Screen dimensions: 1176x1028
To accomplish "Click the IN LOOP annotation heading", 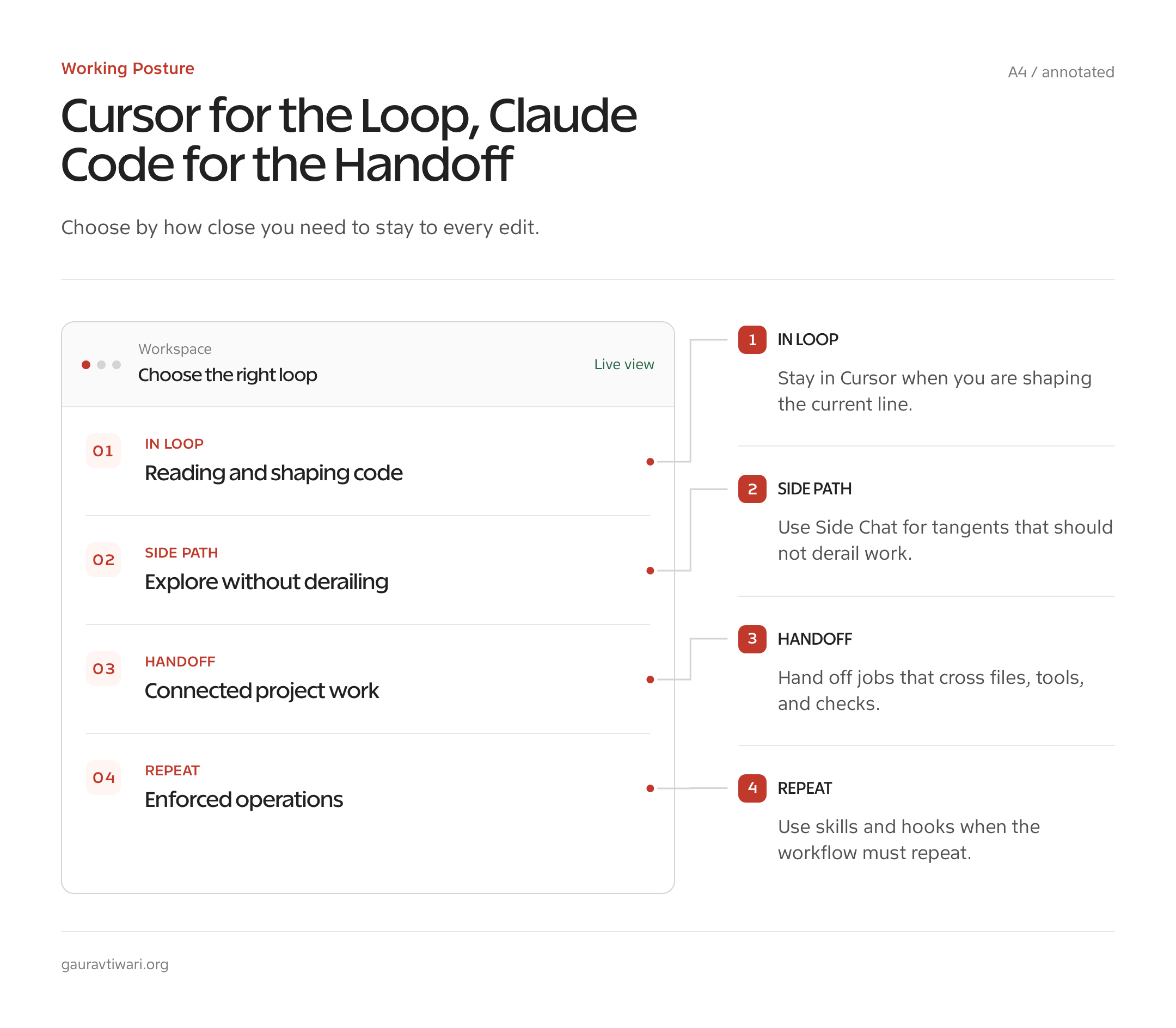I will pos(808,340).
